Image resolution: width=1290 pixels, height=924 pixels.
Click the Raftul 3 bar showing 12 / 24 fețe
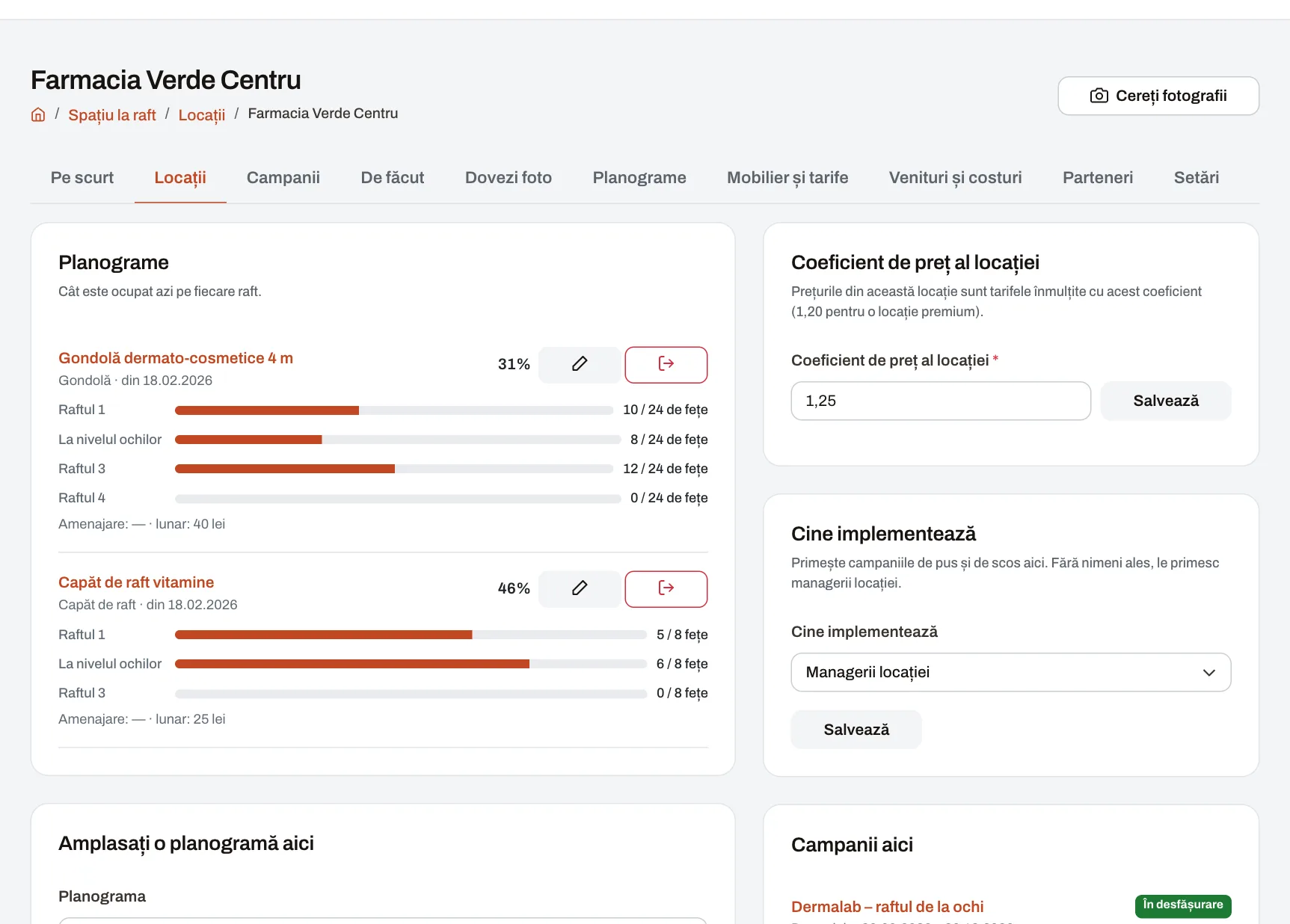(x=394, y=469)
